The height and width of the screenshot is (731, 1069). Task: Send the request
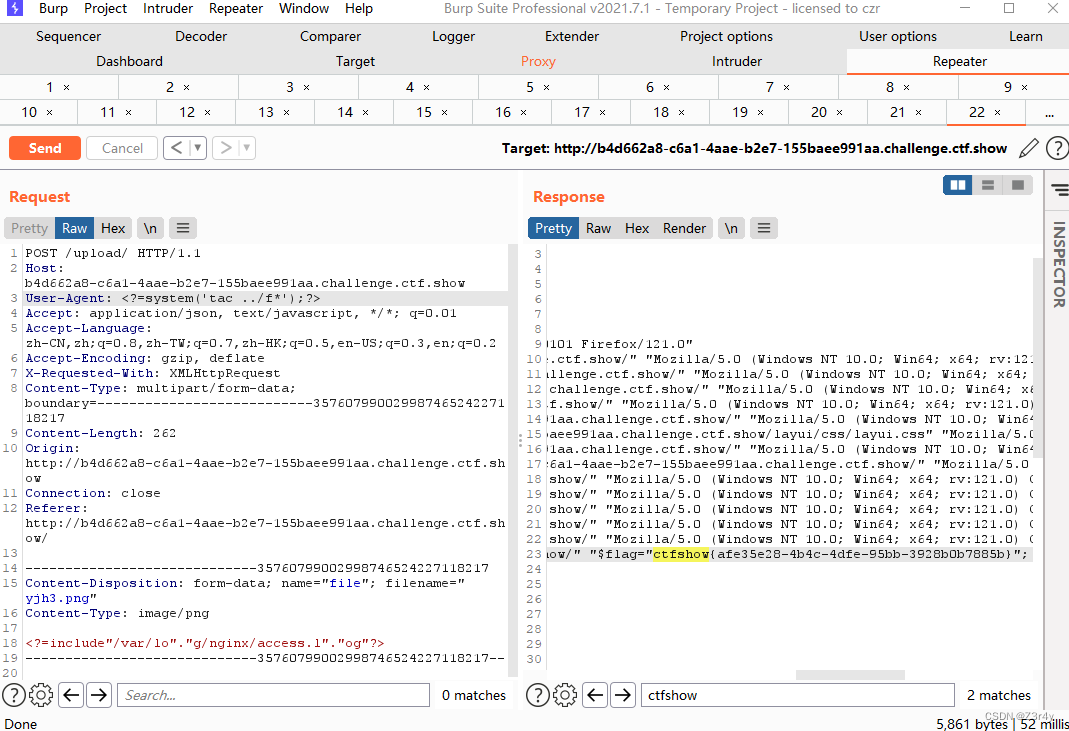pyautogui.click(x=45, y=148)
